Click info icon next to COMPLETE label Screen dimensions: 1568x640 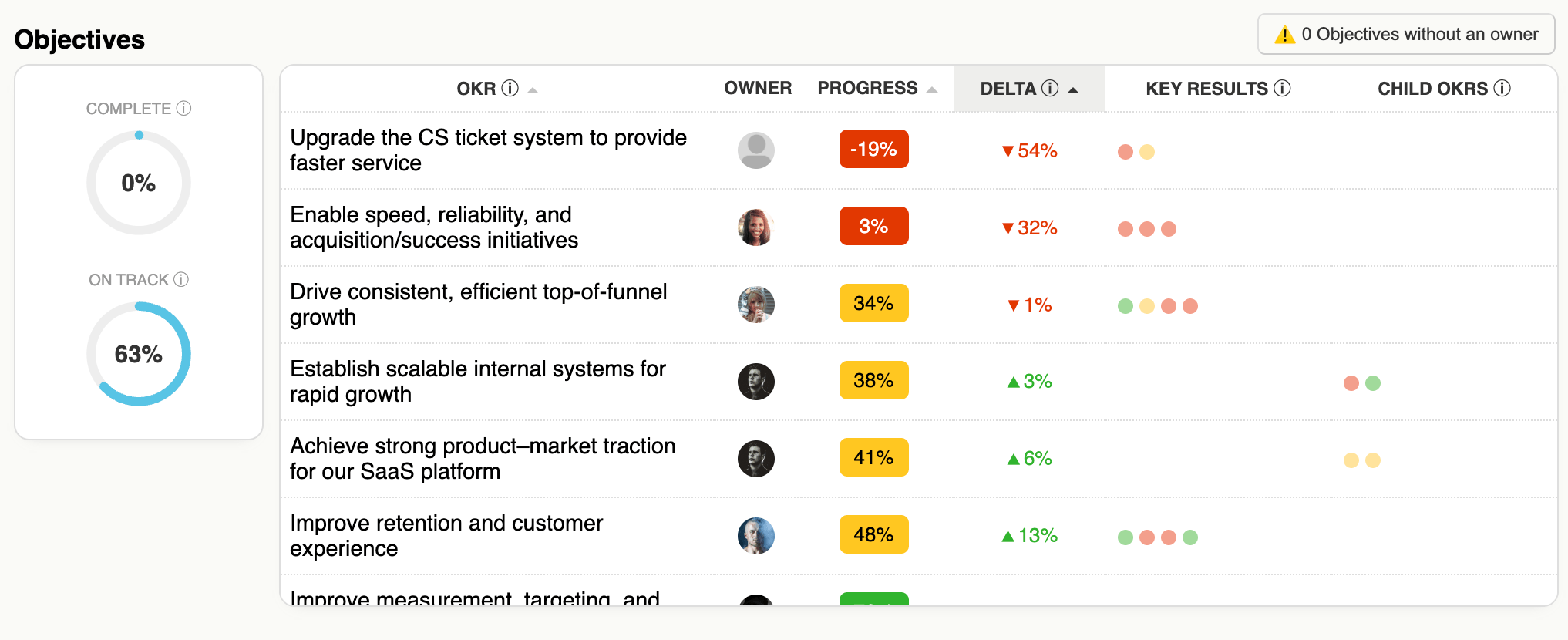pyautogui.click(x=183, y=108)
